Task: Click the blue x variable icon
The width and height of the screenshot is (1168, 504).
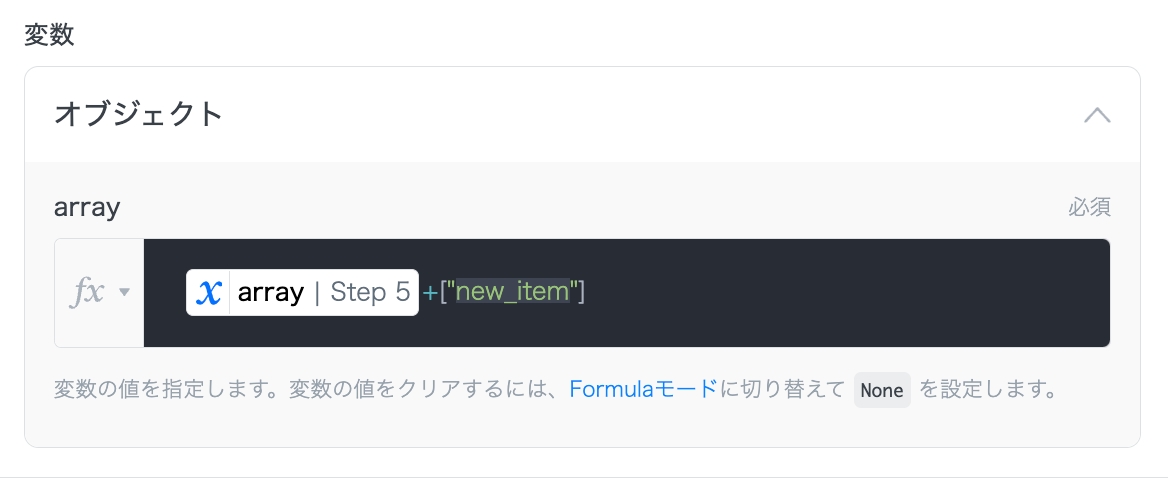Action: click(x=208, y=292)
